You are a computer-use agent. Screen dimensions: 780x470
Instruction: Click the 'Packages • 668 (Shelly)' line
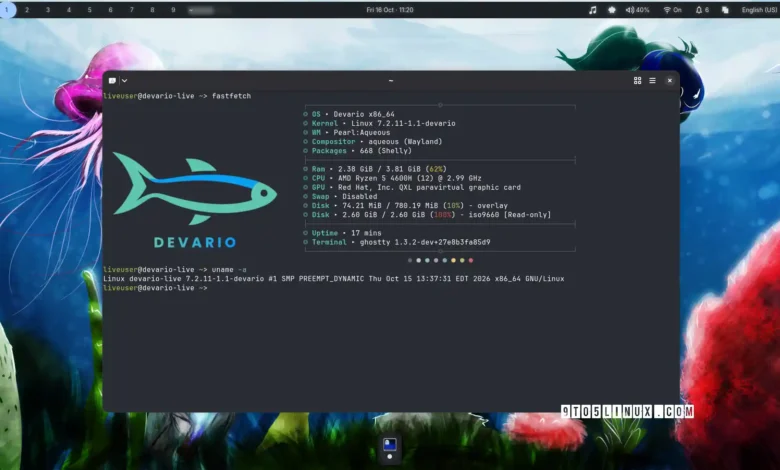(x=357, y=151)
